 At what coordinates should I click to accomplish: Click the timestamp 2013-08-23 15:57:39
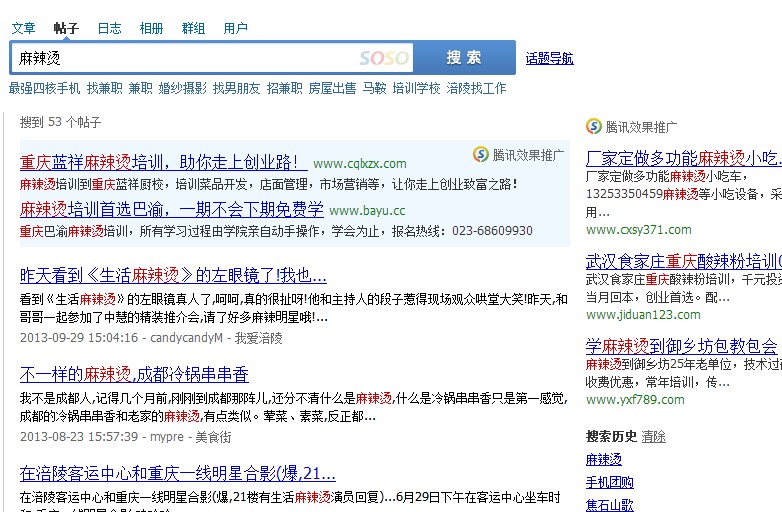point(79,437)
